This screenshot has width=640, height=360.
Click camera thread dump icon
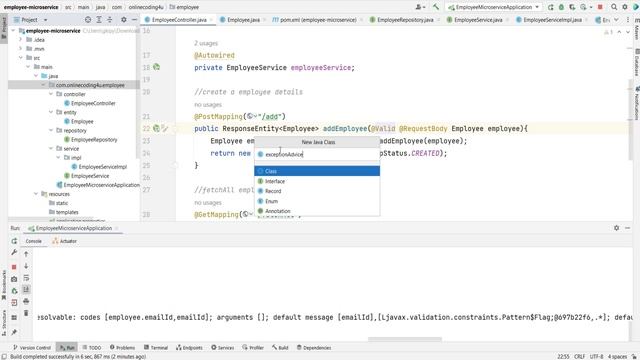pos(14,279)
